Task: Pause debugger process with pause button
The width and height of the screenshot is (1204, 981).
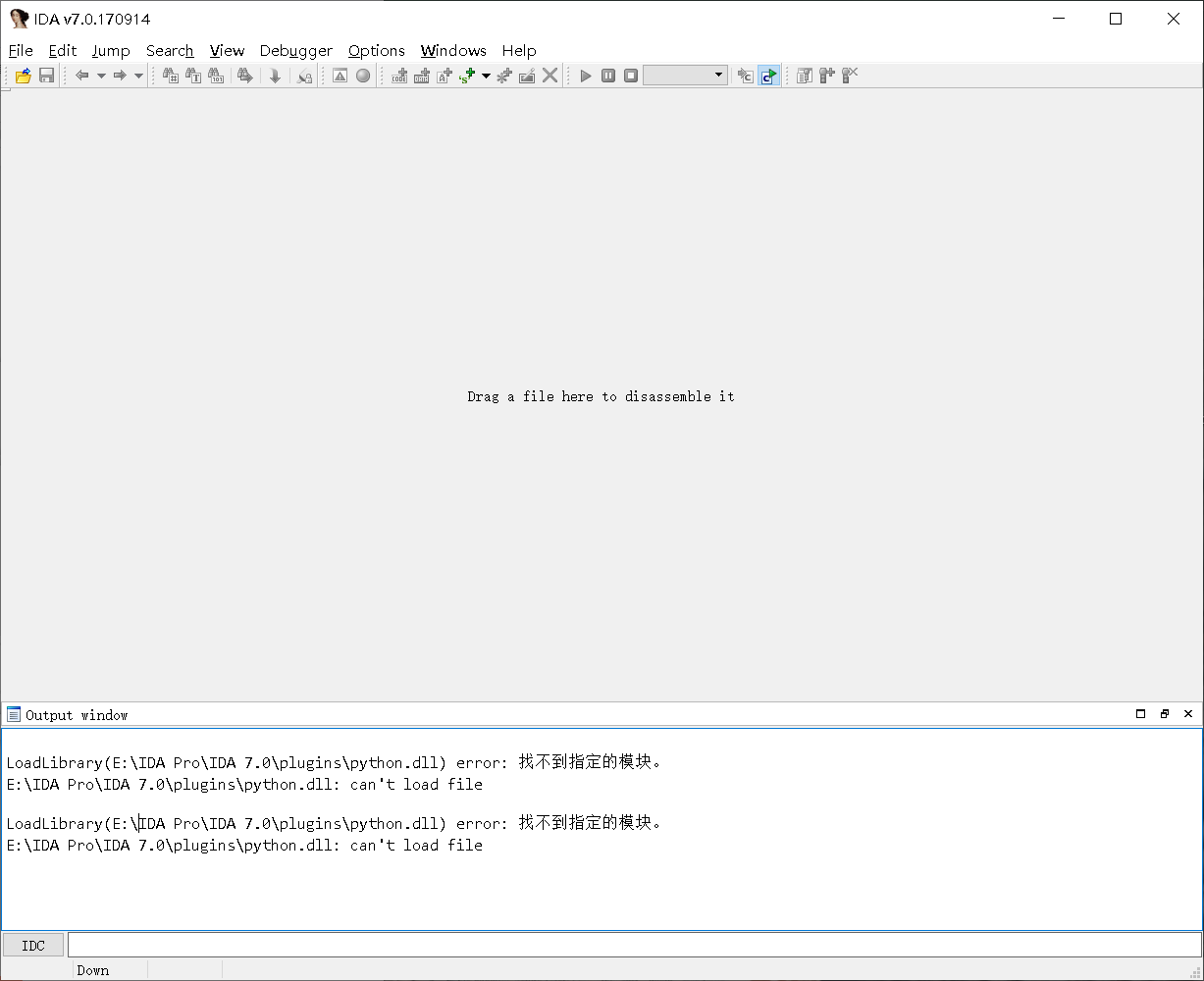Action: 608,76
